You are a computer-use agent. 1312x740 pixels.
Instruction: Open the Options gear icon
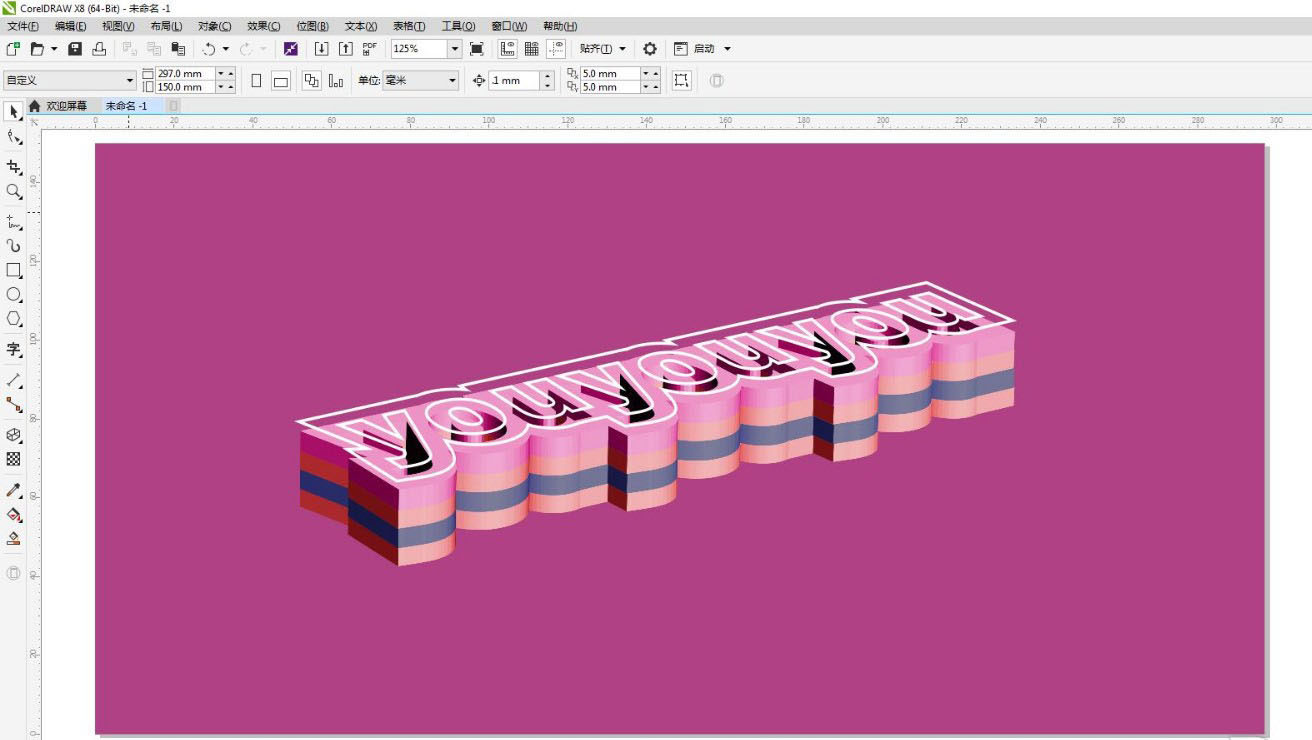tap(650, 49)
